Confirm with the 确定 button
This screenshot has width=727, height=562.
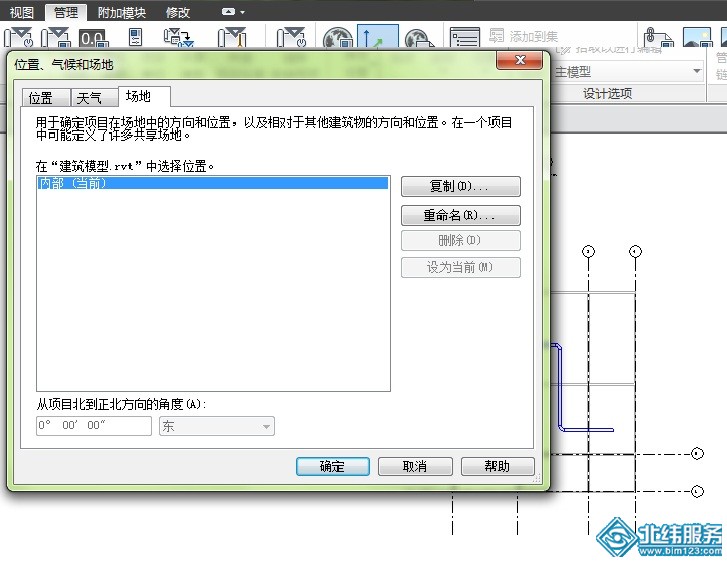point(333,466)
